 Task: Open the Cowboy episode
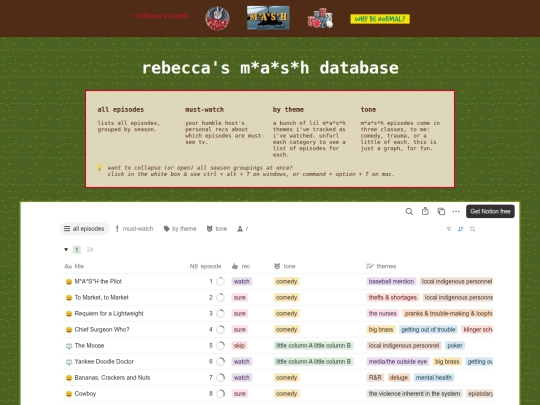(x=85, y=394)
